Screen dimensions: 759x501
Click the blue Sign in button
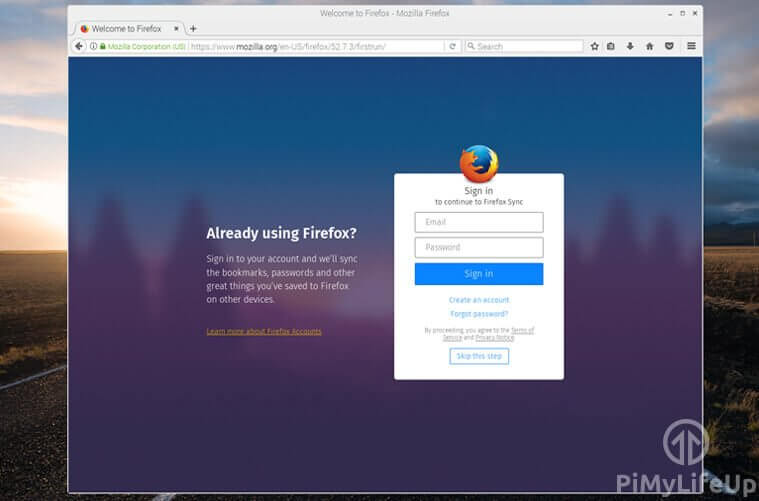tap(479, 274)
